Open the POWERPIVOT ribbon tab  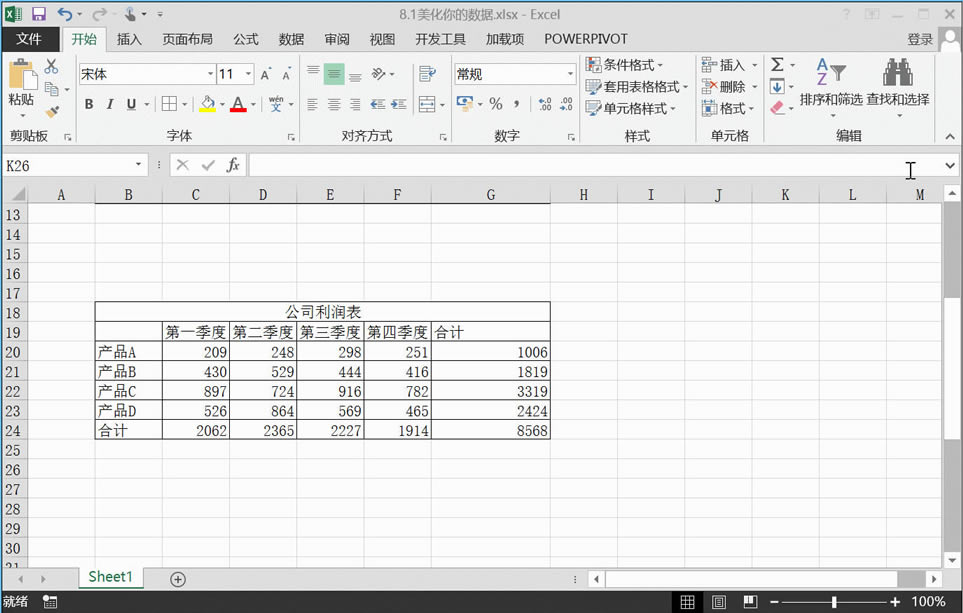pyautogui.click(x=585, y=39)
